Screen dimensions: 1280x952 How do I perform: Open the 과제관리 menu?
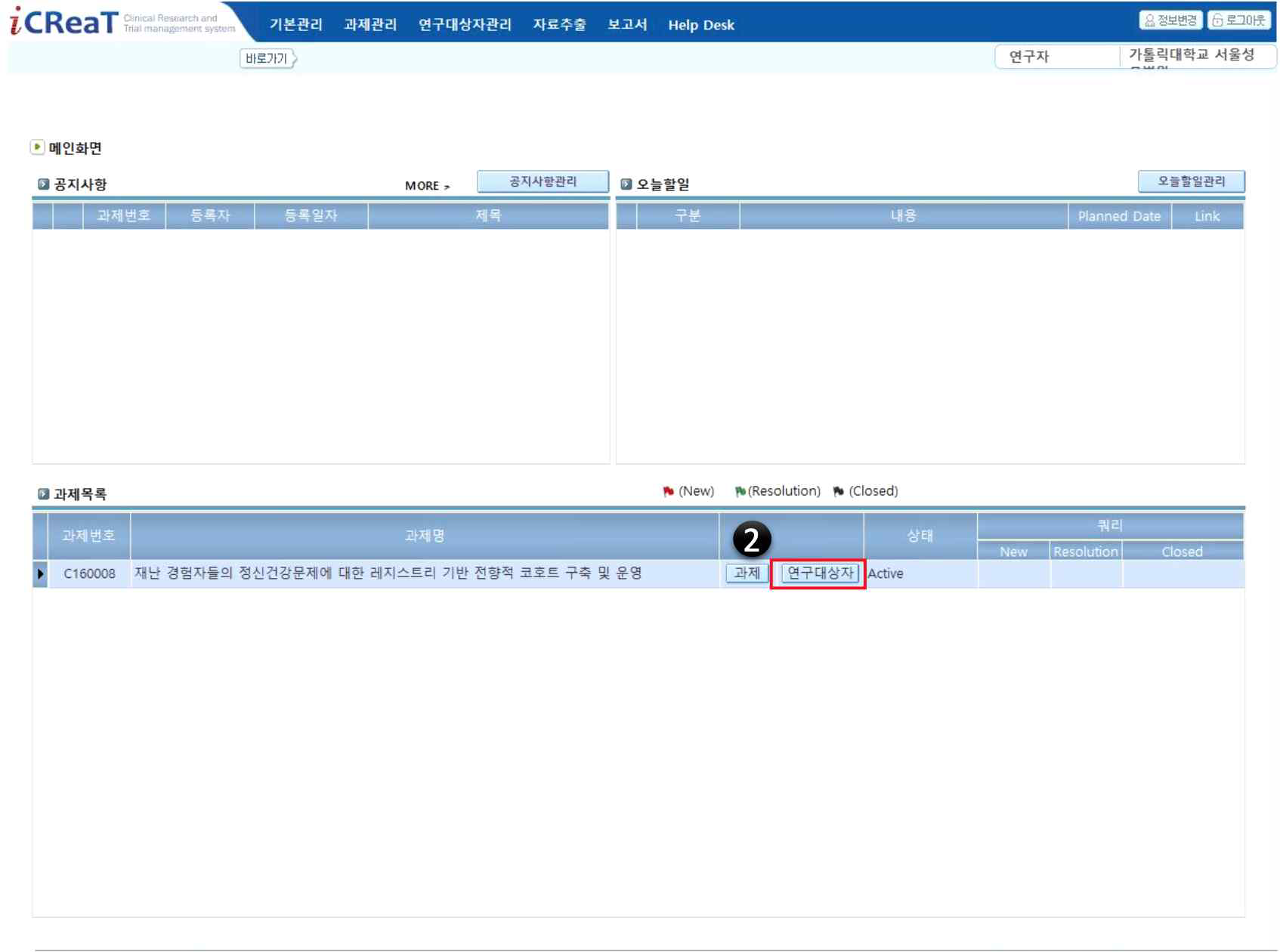[x=369, y=25]
